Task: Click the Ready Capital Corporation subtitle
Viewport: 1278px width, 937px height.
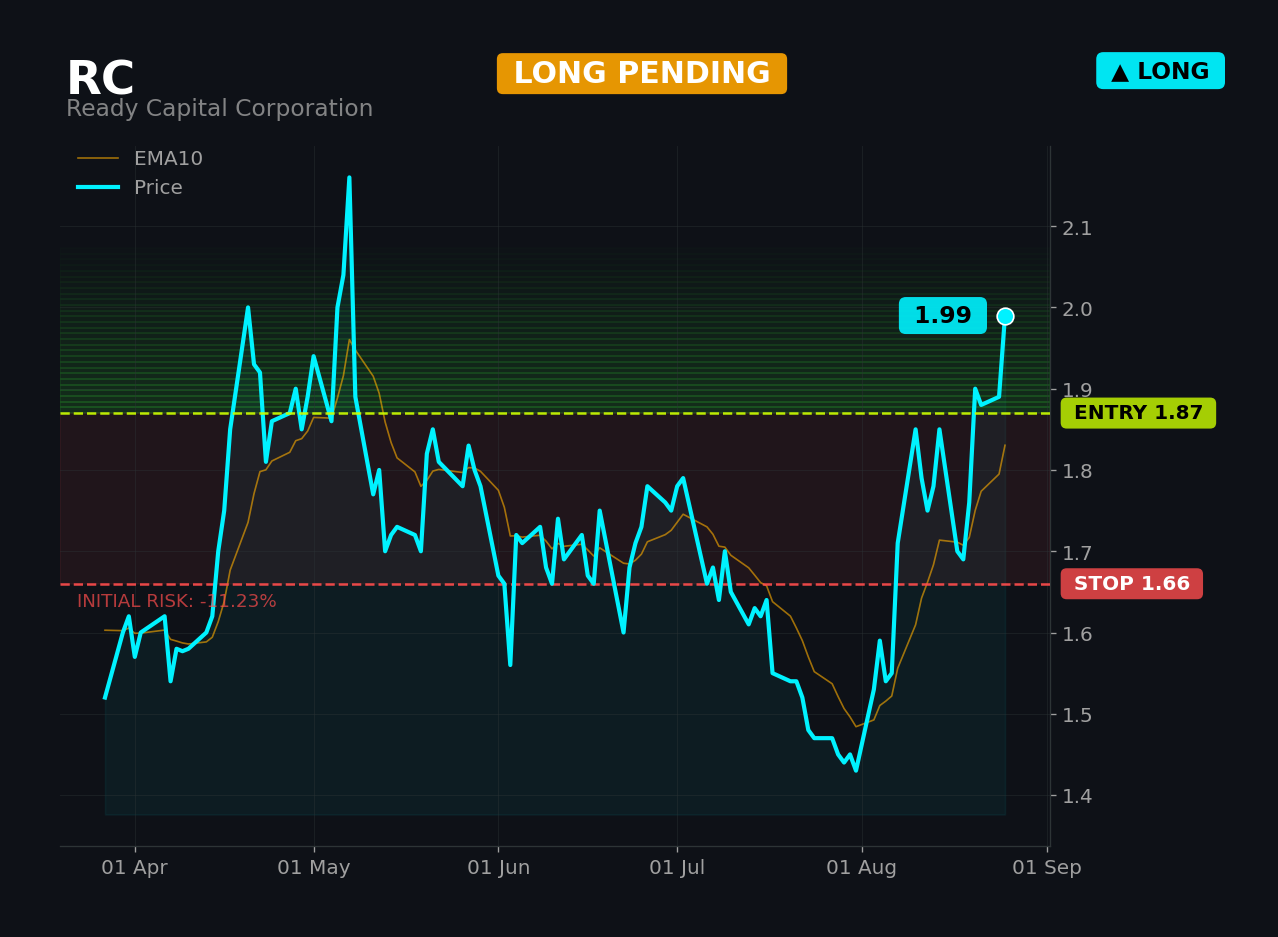Action: pyautogui.click(x=219, y=109)
